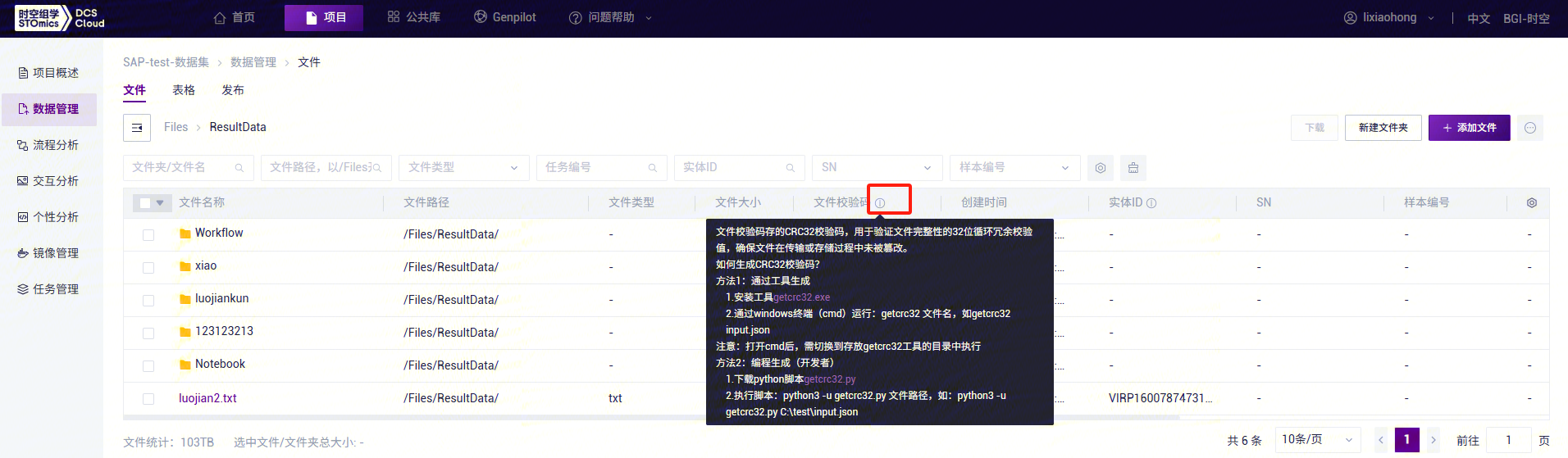The height and width of the screenshot is (458, 1568).
Task: Open the 10条/页 page size dropdown
Action: click(1317, 440)
